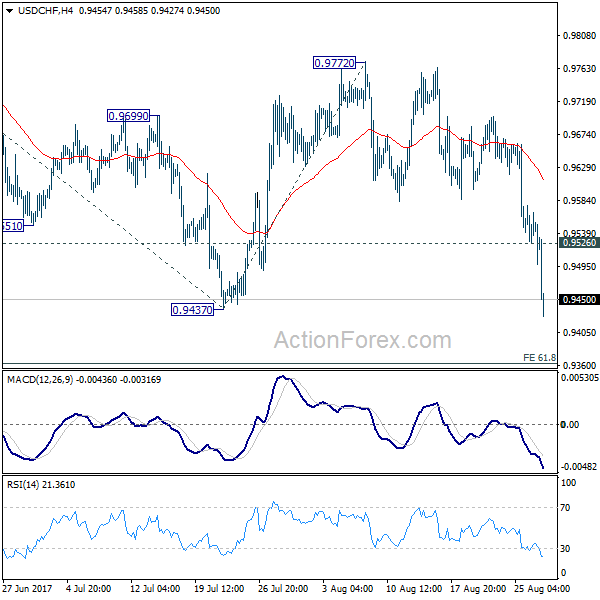Screen dimensions: 600x600
Task: Click the partially hidden 510 price label
Action: pos(13,226)
